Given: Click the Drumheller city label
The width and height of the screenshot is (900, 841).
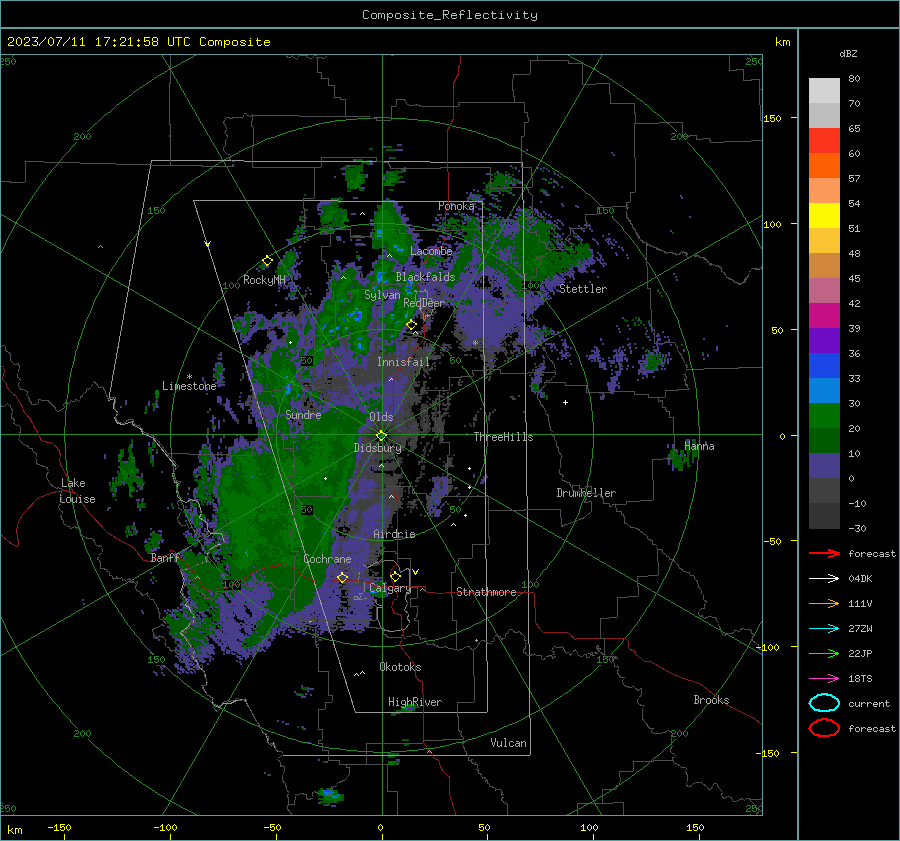Looking at the screenshot, I should (586, 493).
